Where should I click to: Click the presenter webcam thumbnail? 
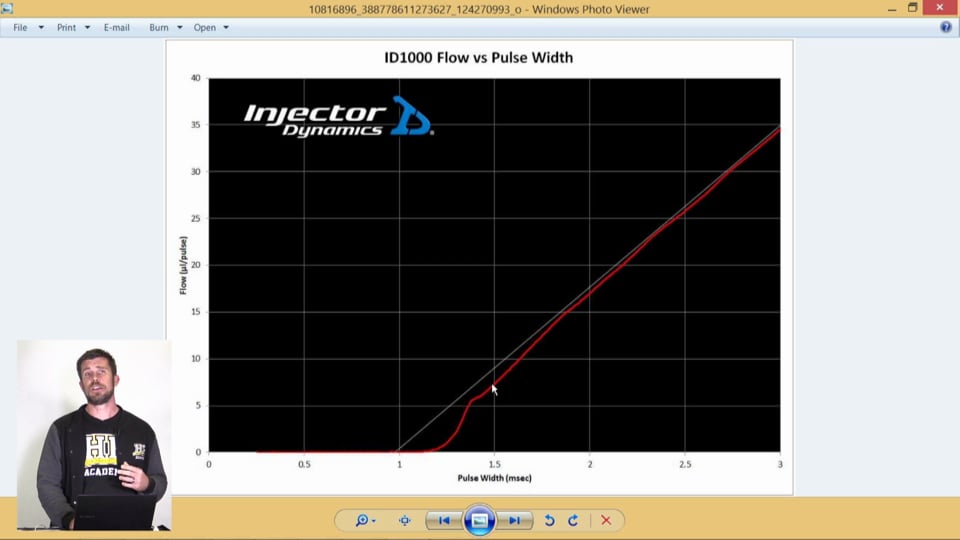pos(94,435)
